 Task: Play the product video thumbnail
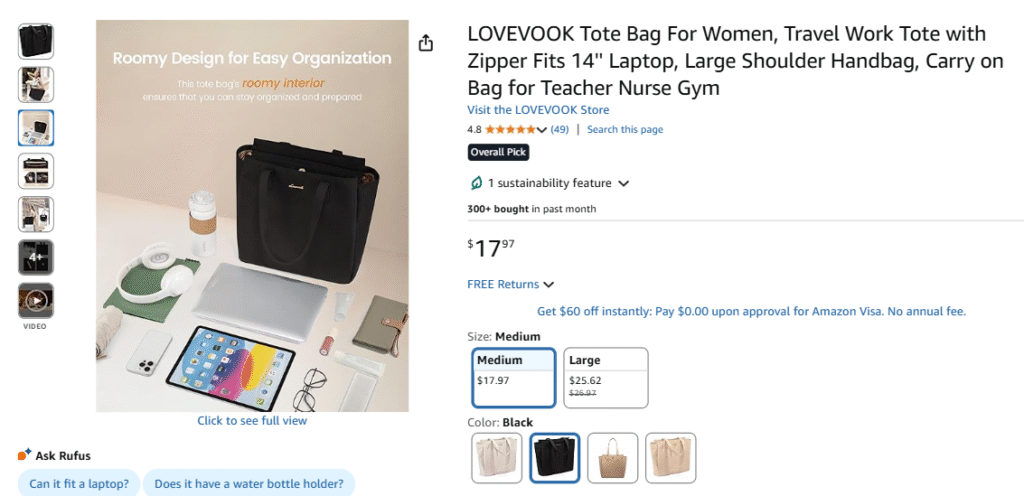click(36, 300)
